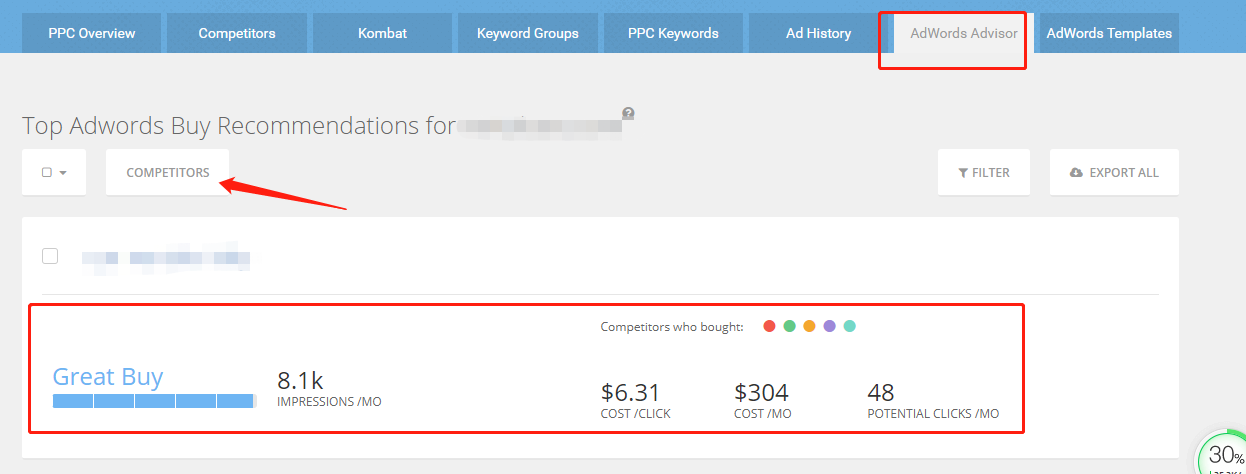
Task: Open the Competitors tab
Action: tap(237, 33)
